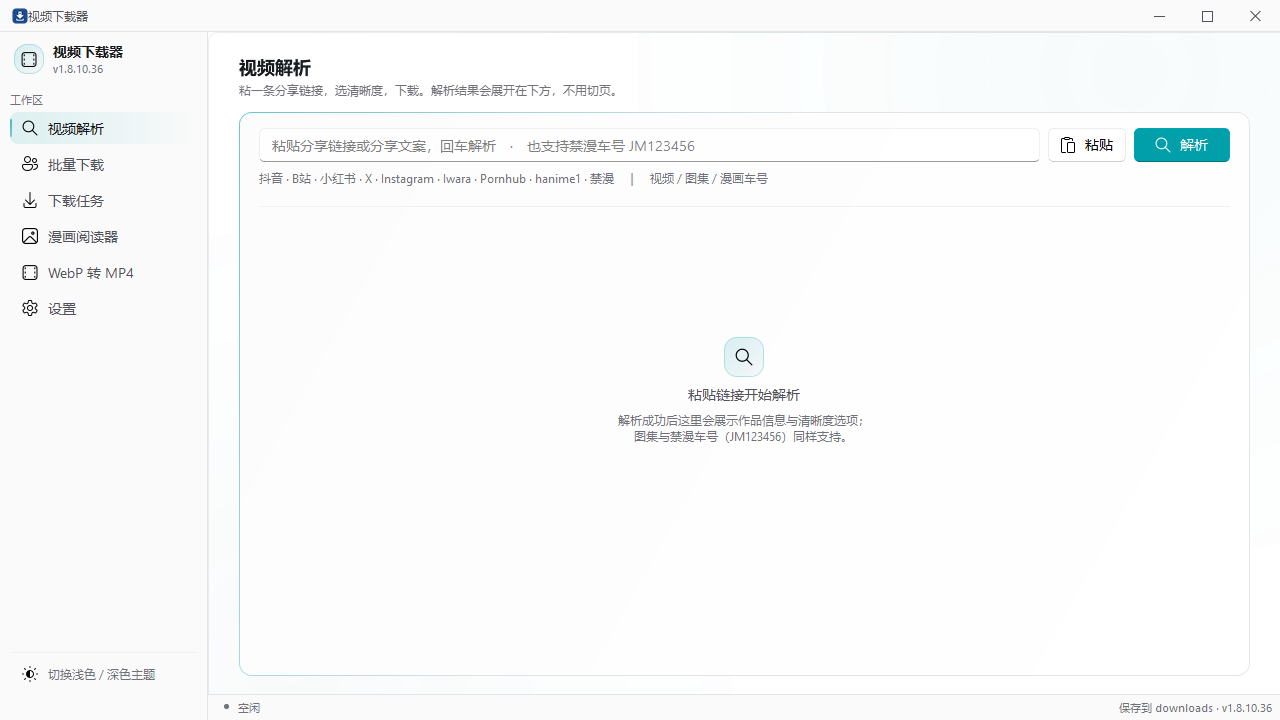Screen dimensions: 1280x720
Task: Start parsing with the 解析 button label
Action: (x=1194, y=146)
